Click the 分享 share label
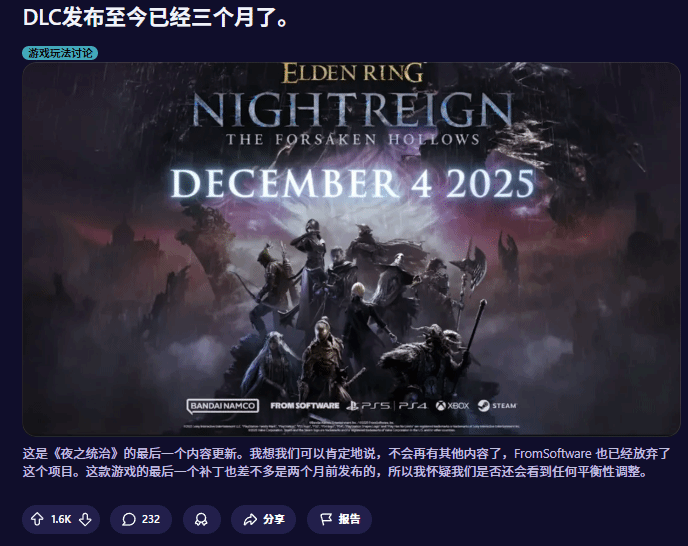 tap(274, 519)
